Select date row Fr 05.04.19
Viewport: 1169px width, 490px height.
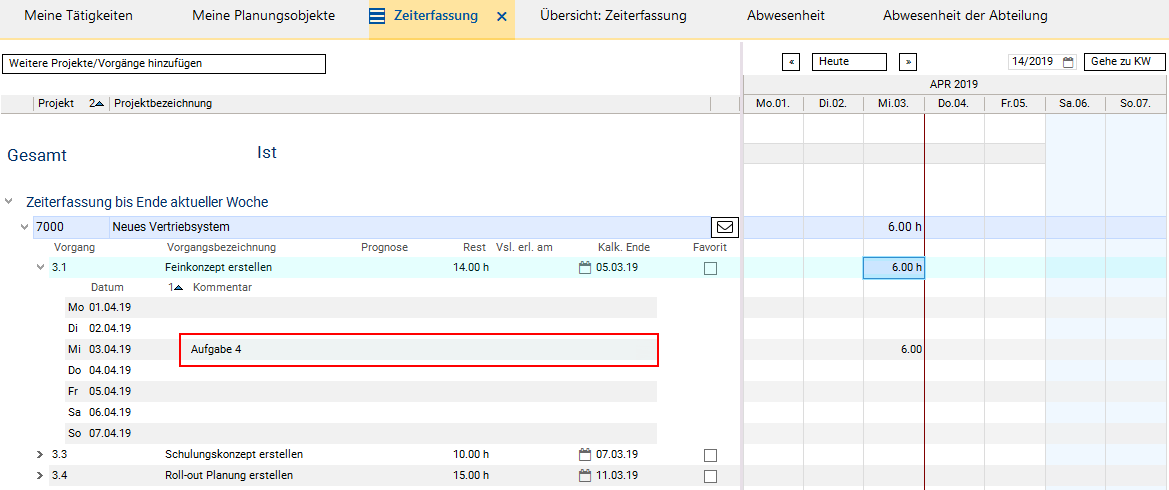point(361,391)
